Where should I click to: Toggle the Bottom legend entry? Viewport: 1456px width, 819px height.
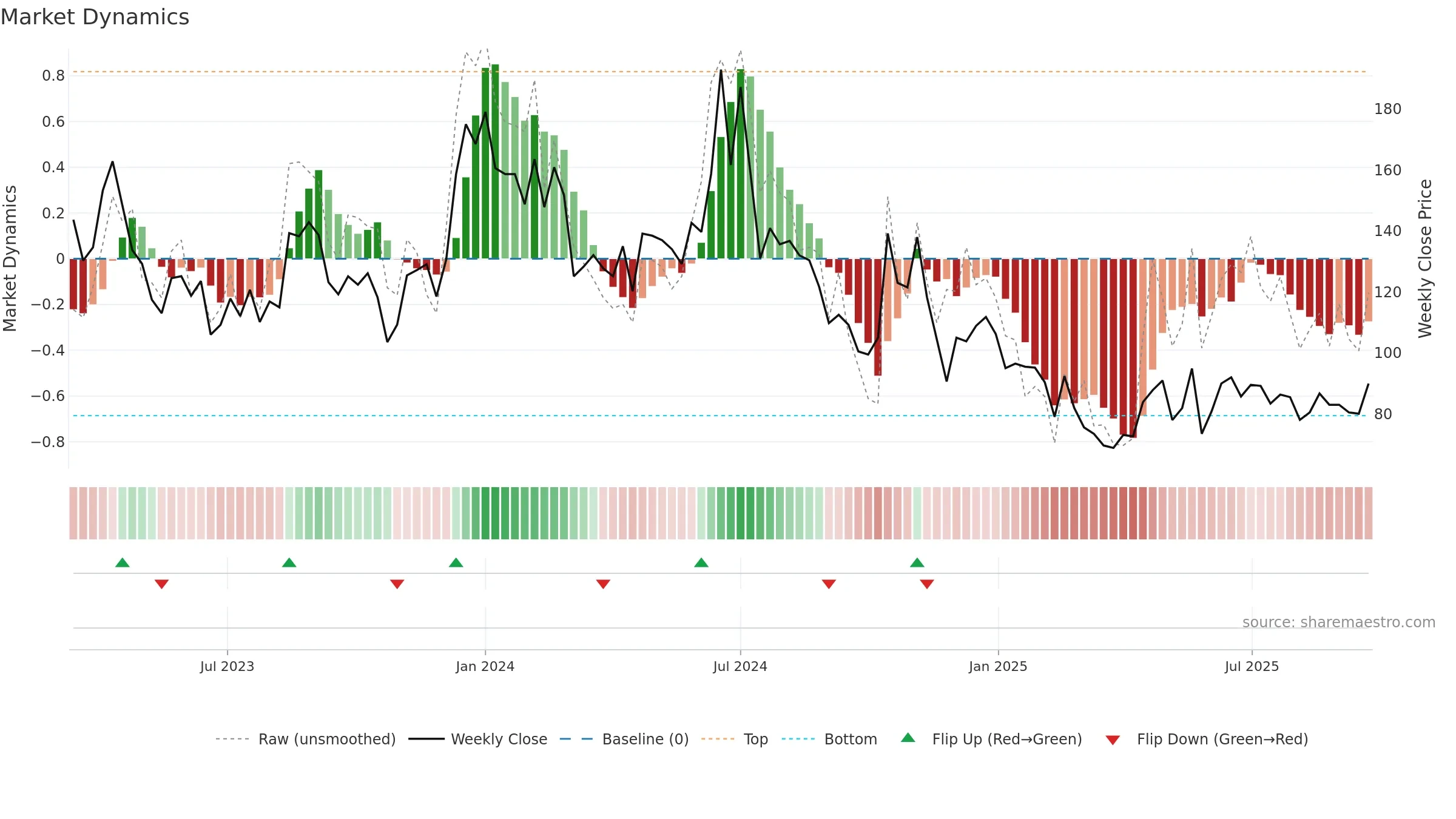[829, 739]
